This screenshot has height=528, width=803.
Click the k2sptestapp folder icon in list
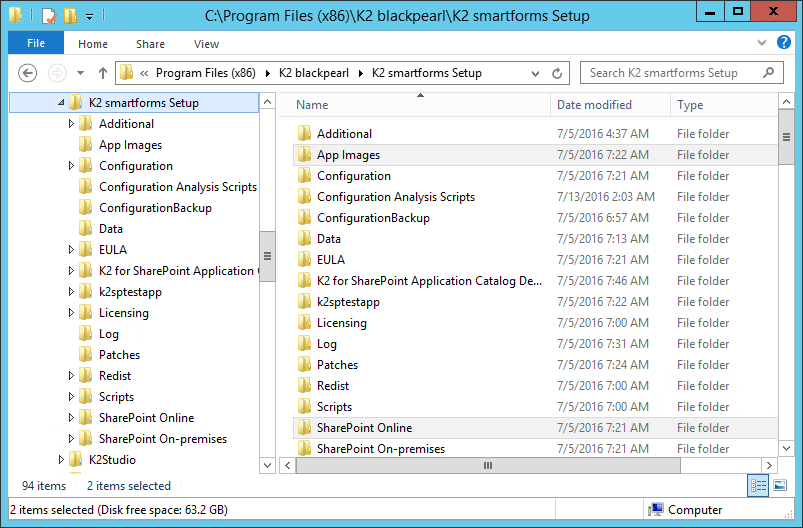click(305, 302)
